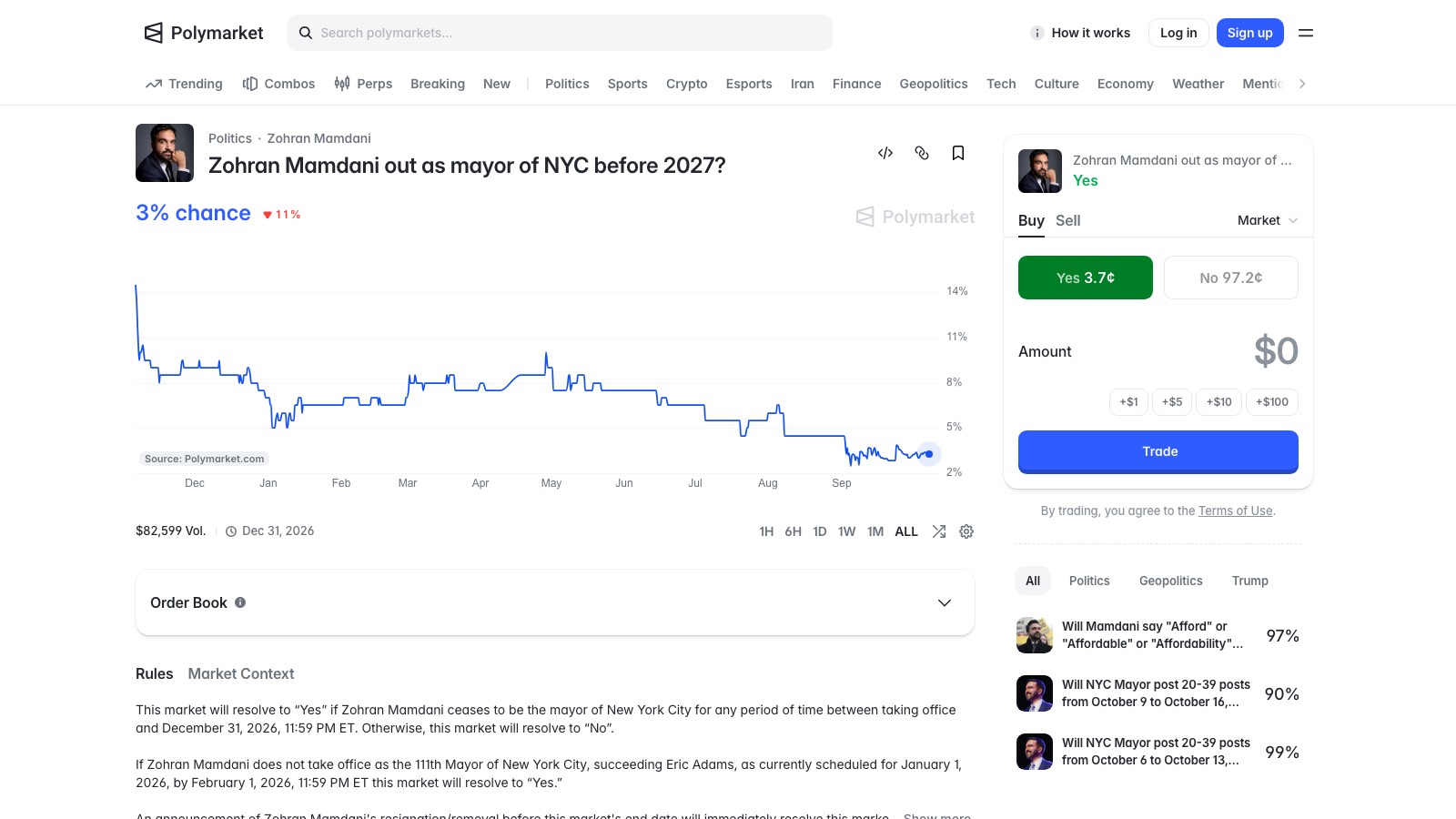Select the Yes 3.7¢ outcome

[1086, 278]
